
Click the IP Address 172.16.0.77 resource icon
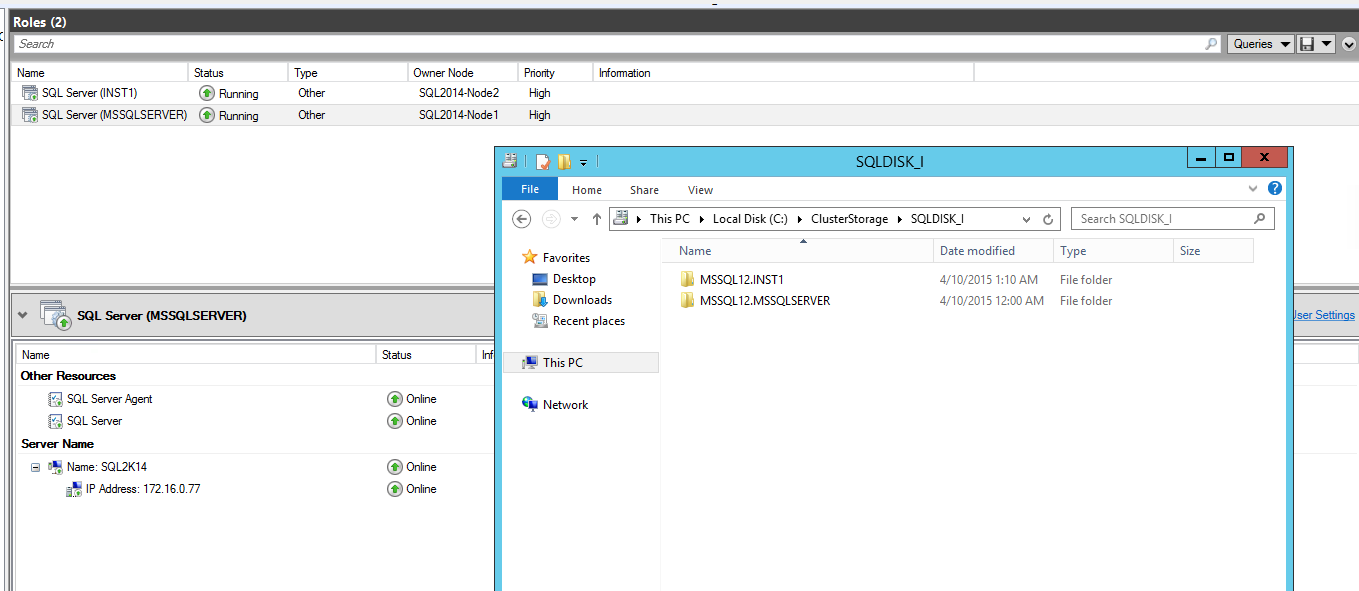tap(74, 489)
